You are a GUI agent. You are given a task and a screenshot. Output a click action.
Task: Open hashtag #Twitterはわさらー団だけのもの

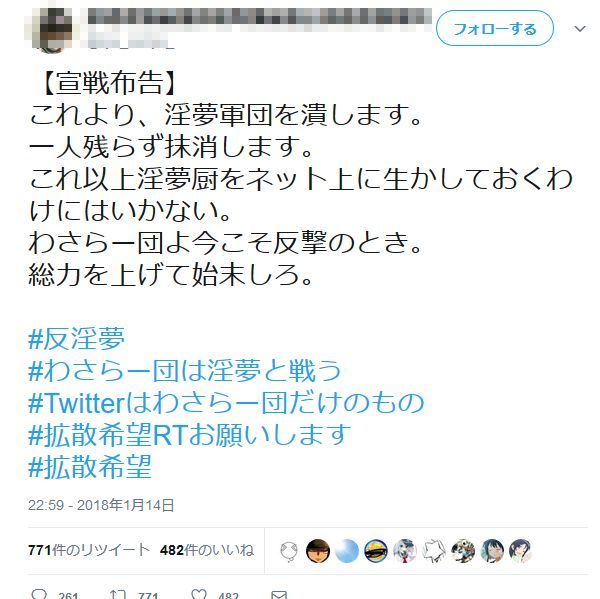(226, 403)
